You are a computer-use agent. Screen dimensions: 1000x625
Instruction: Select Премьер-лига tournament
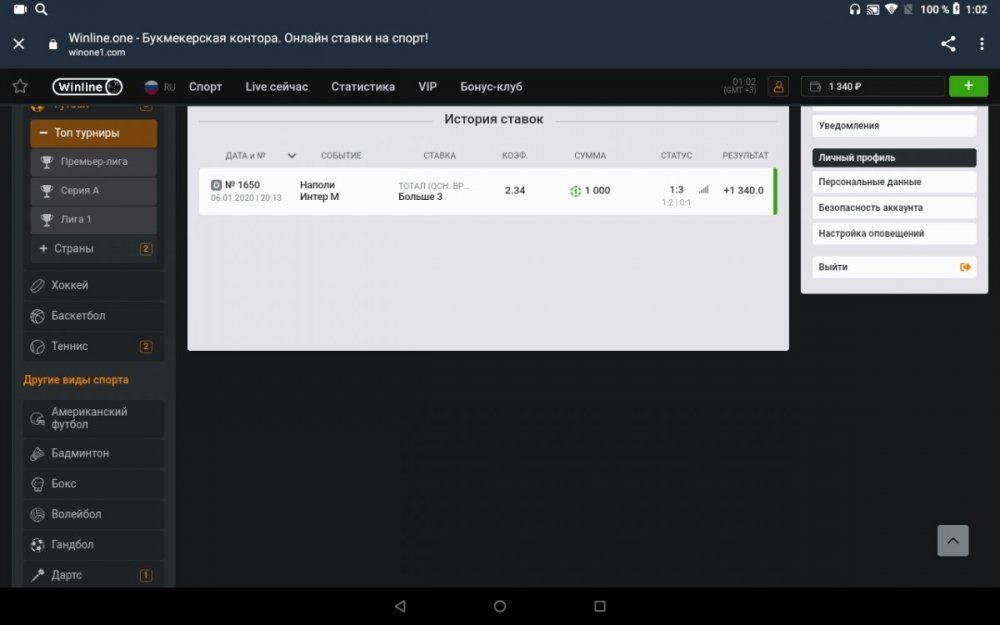93,162
